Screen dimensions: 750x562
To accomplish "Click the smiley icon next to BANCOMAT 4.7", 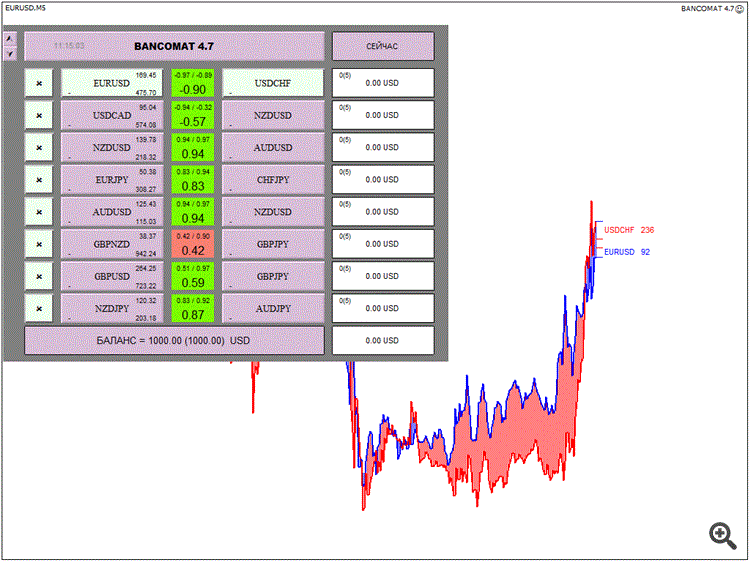I will pyautogui.click(x=739, y=9).
